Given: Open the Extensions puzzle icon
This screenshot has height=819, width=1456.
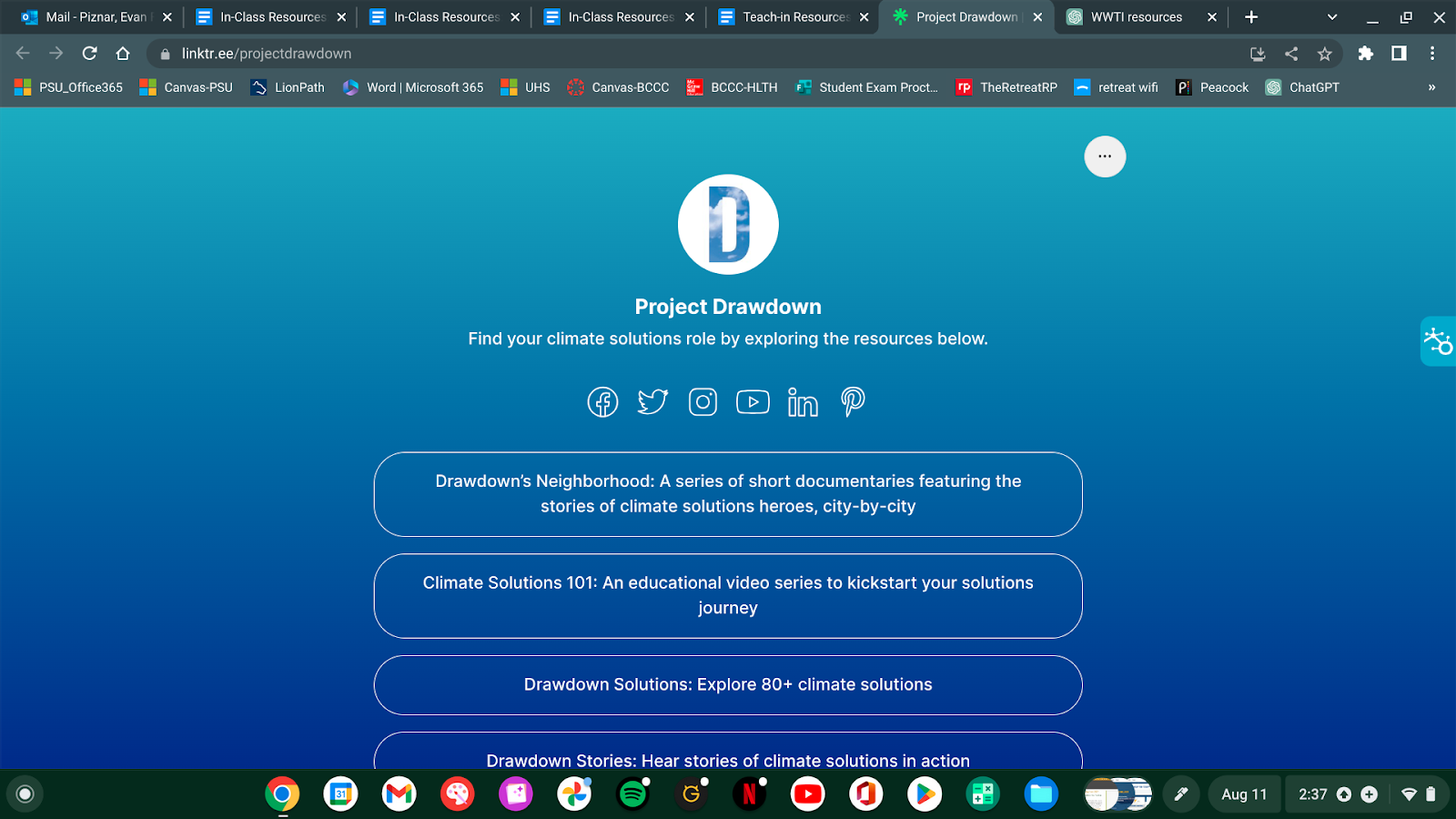Looking at the screenshot, I should coord(1365,54).
